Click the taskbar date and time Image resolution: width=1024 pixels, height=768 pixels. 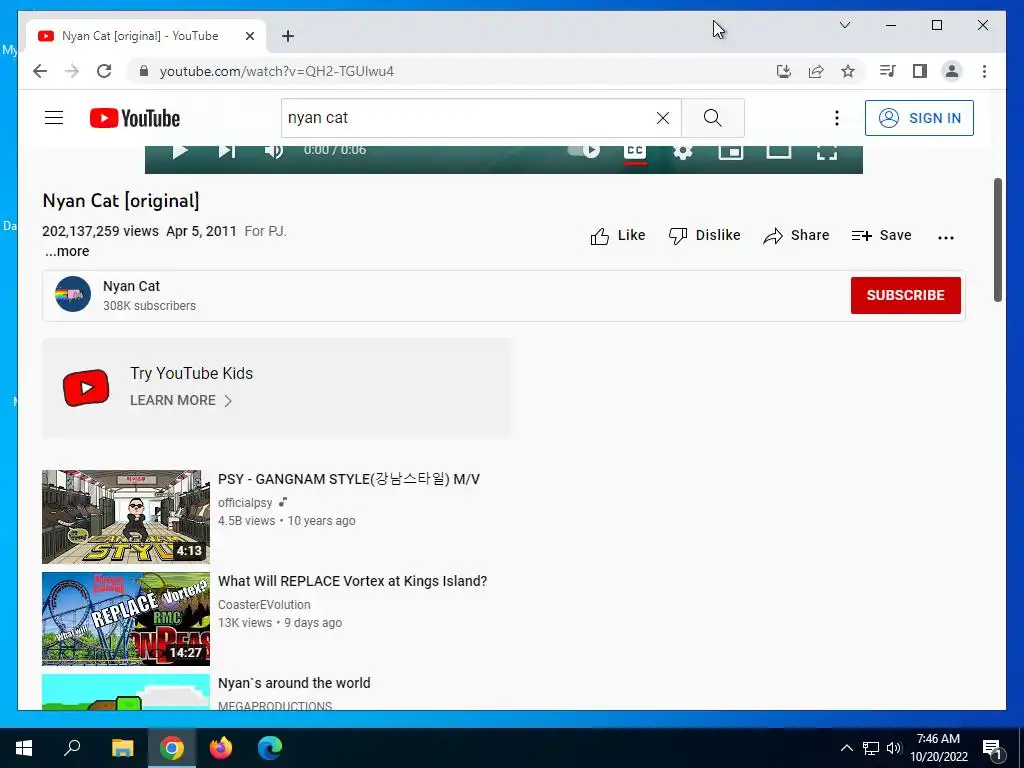click(938, 748)
